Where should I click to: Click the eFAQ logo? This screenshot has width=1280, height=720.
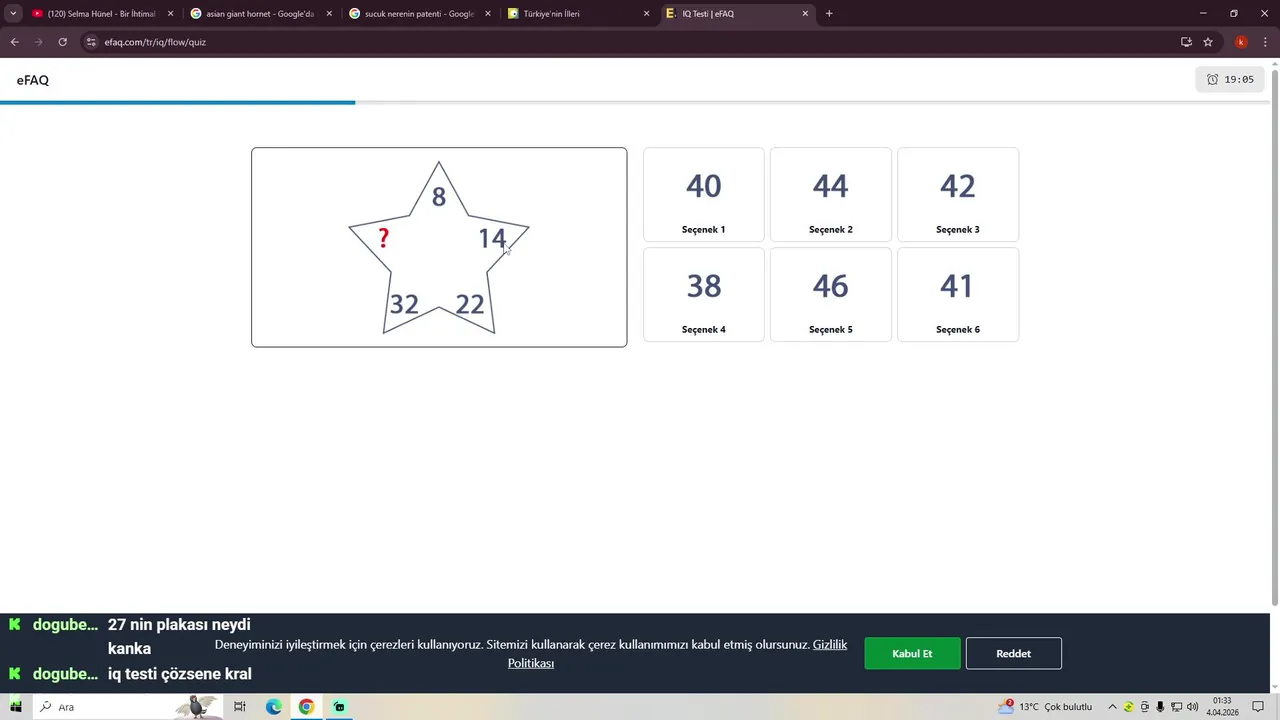pos(33,80)
